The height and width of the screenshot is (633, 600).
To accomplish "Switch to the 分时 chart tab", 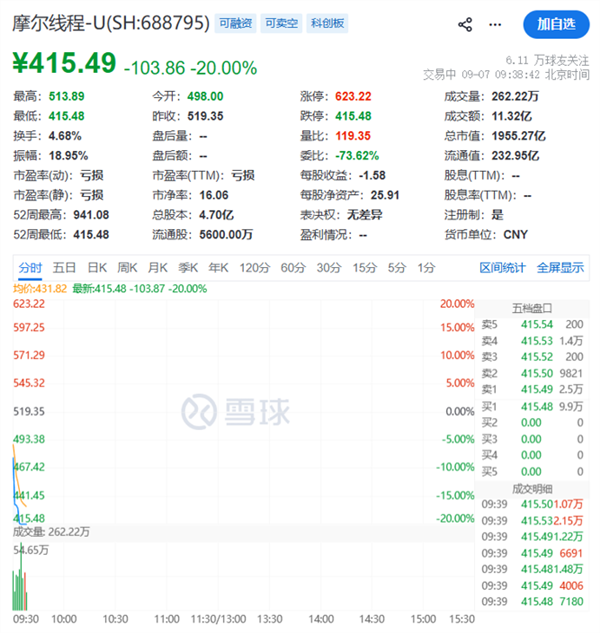I will 30,268.
